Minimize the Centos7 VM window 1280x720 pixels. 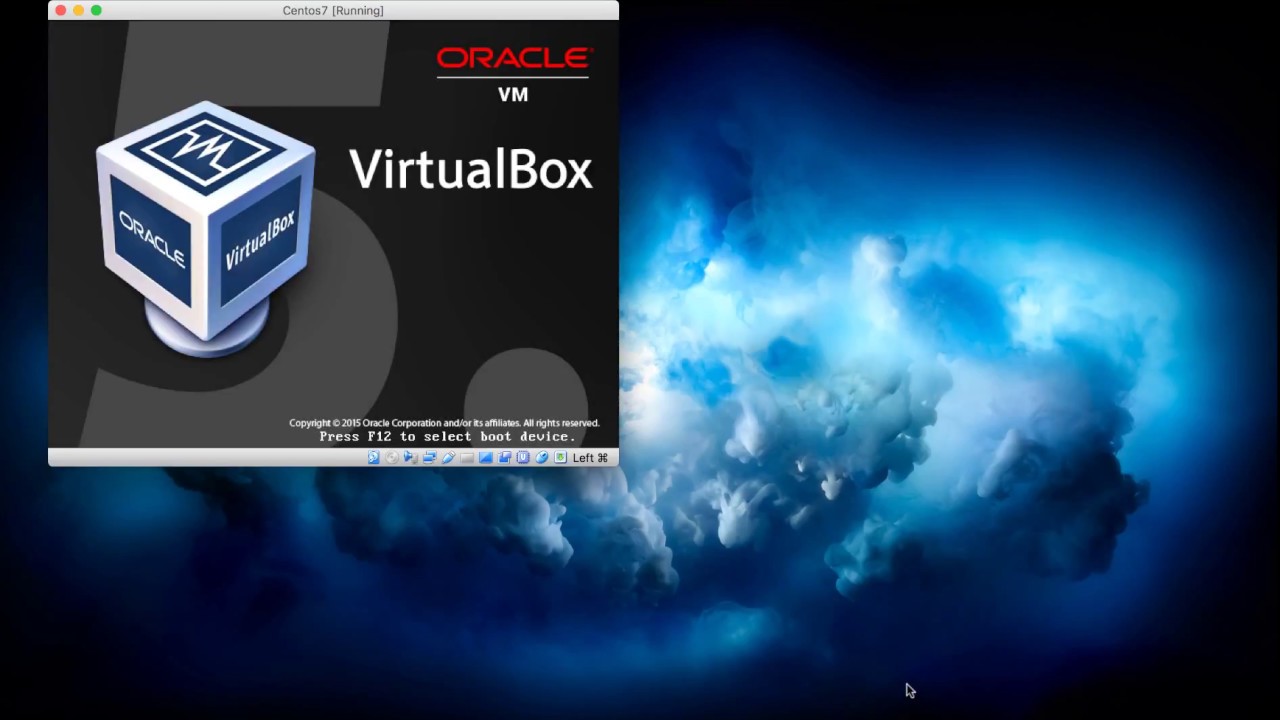click(x=78, y=10)
